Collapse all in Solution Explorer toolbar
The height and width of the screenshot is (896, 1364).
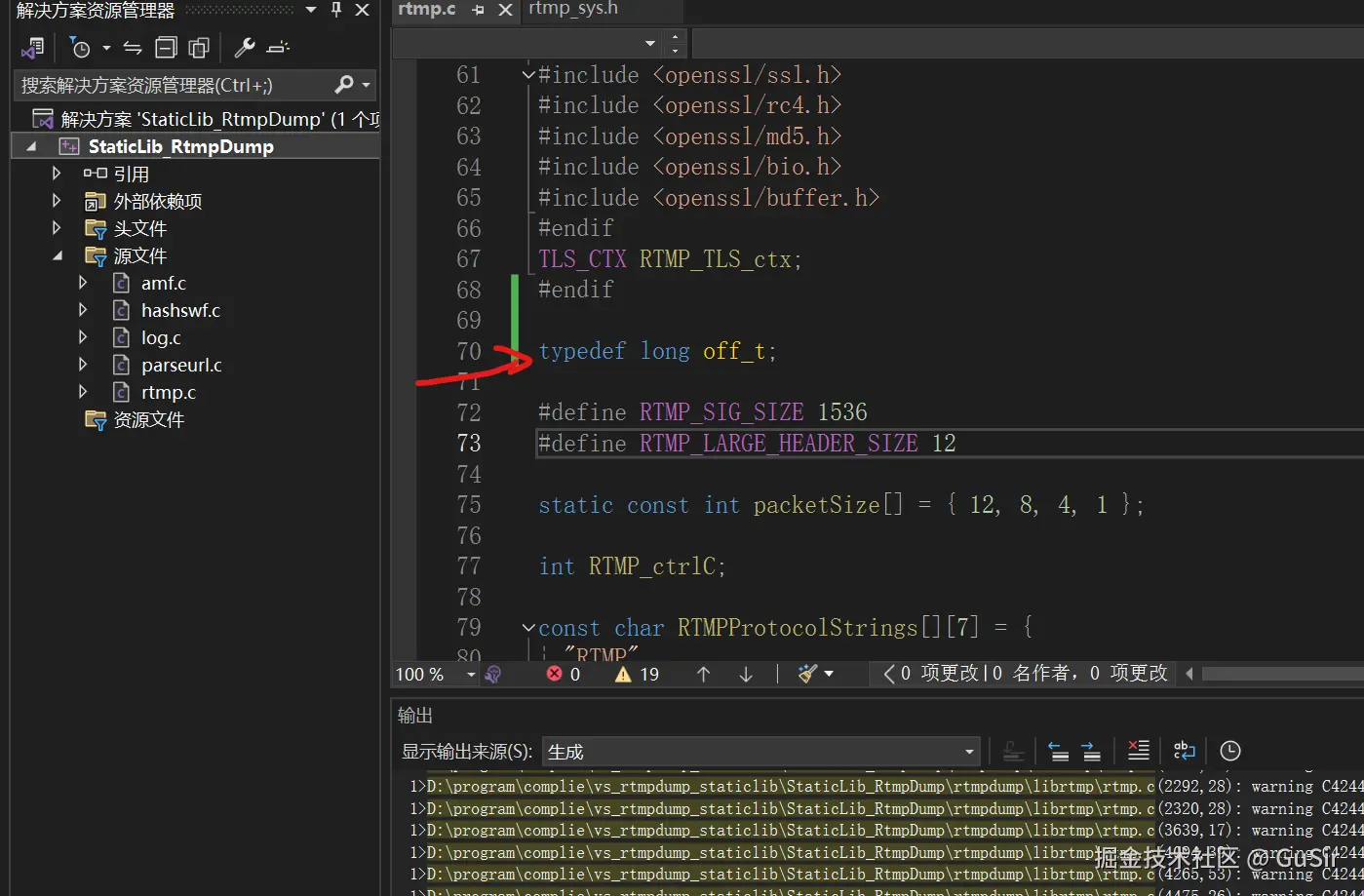tap(167, 48)
